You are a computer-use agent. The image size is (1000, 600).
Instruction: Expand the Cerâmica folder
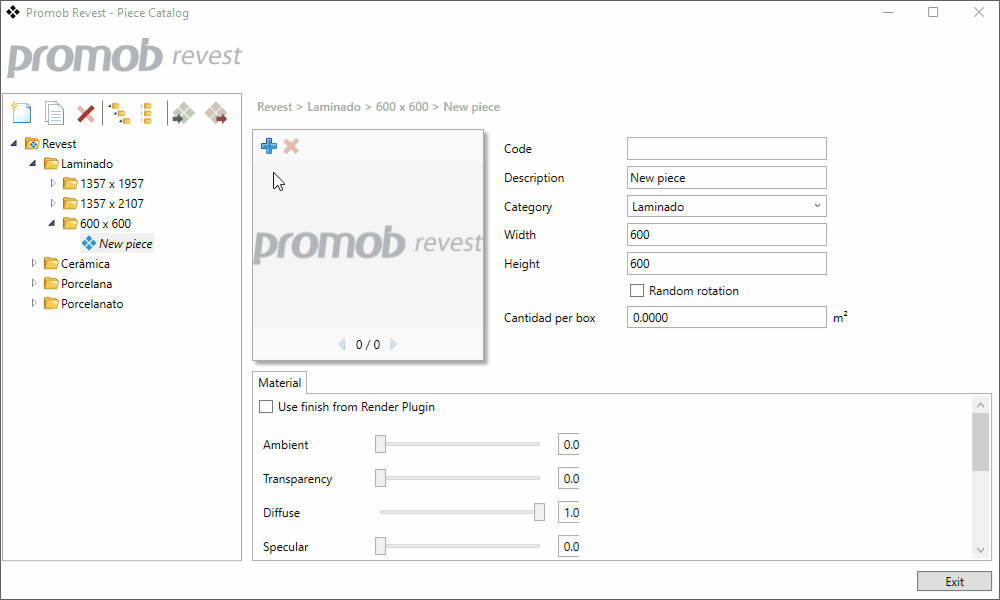[x=34, y=263]
